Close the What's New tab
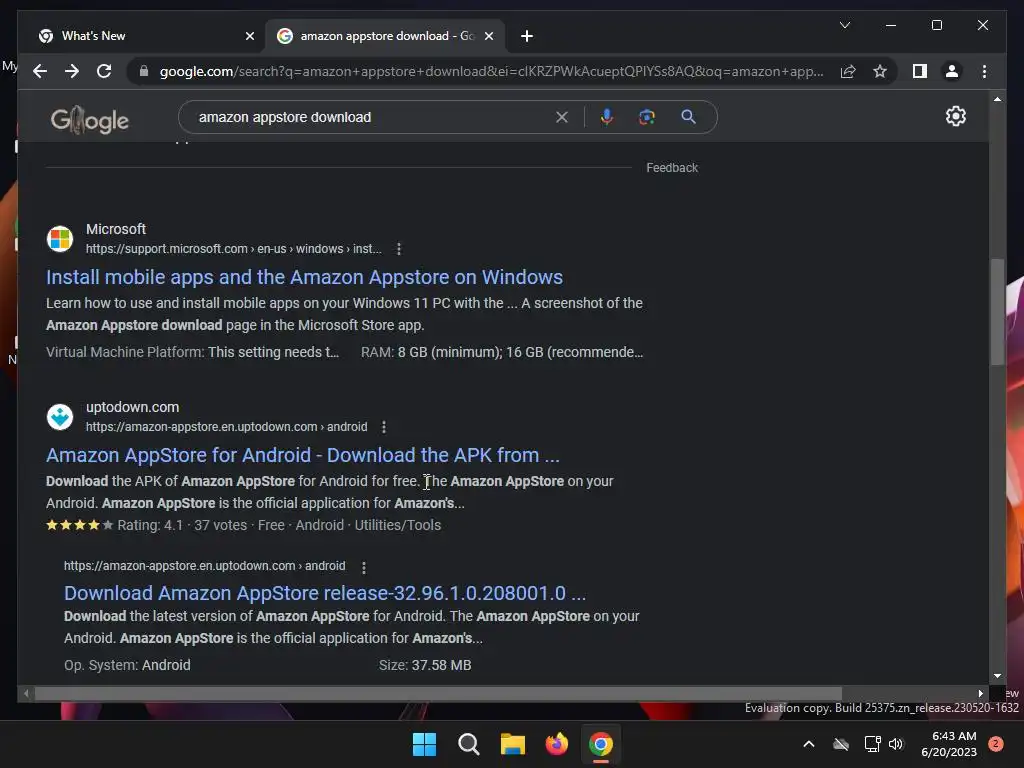This screenshot has height=768, width=1024. coord(249,36)
